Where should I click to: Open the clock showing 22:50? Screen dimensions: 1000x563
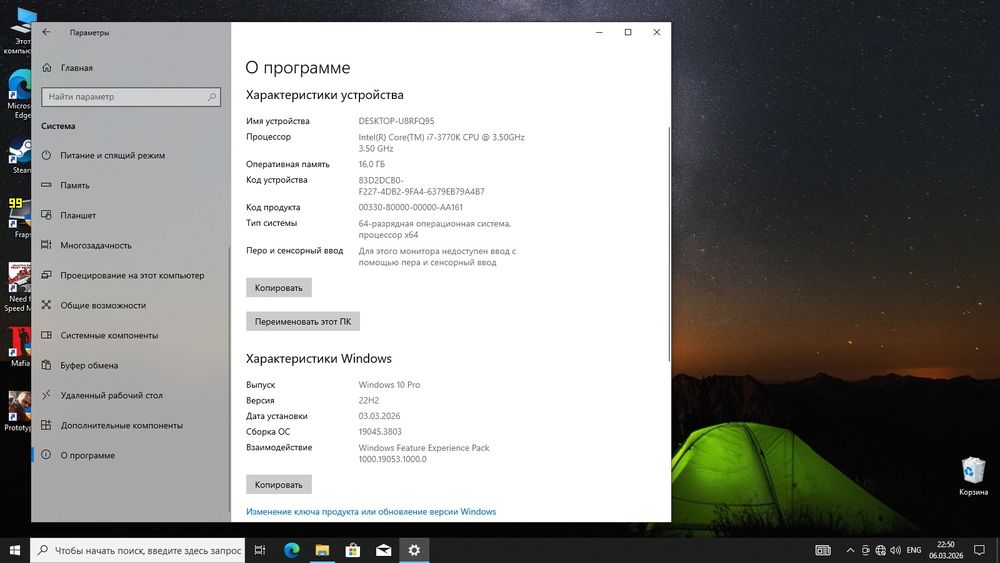946,550
